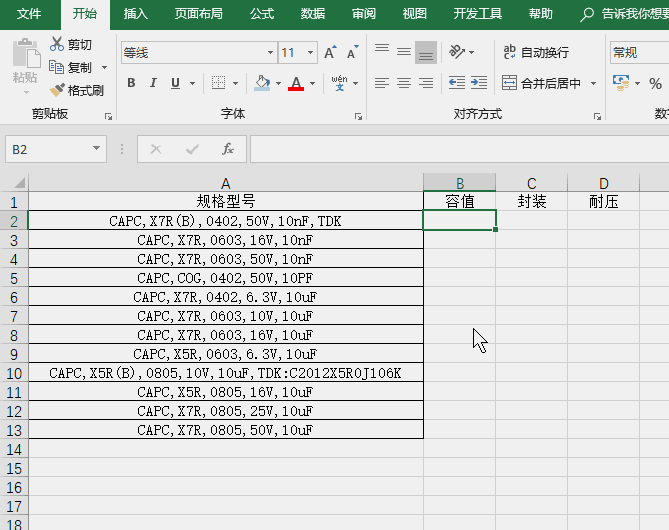
Task: Click the text orientation icon
Action: tap(457, 52)
